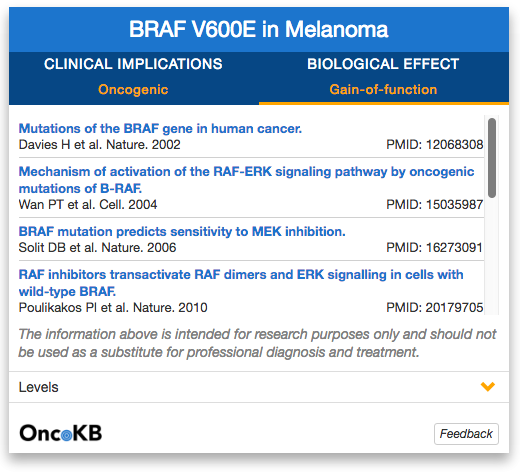Click the OncoKB logo
520x475 pixels.
[x=61, y=433]
